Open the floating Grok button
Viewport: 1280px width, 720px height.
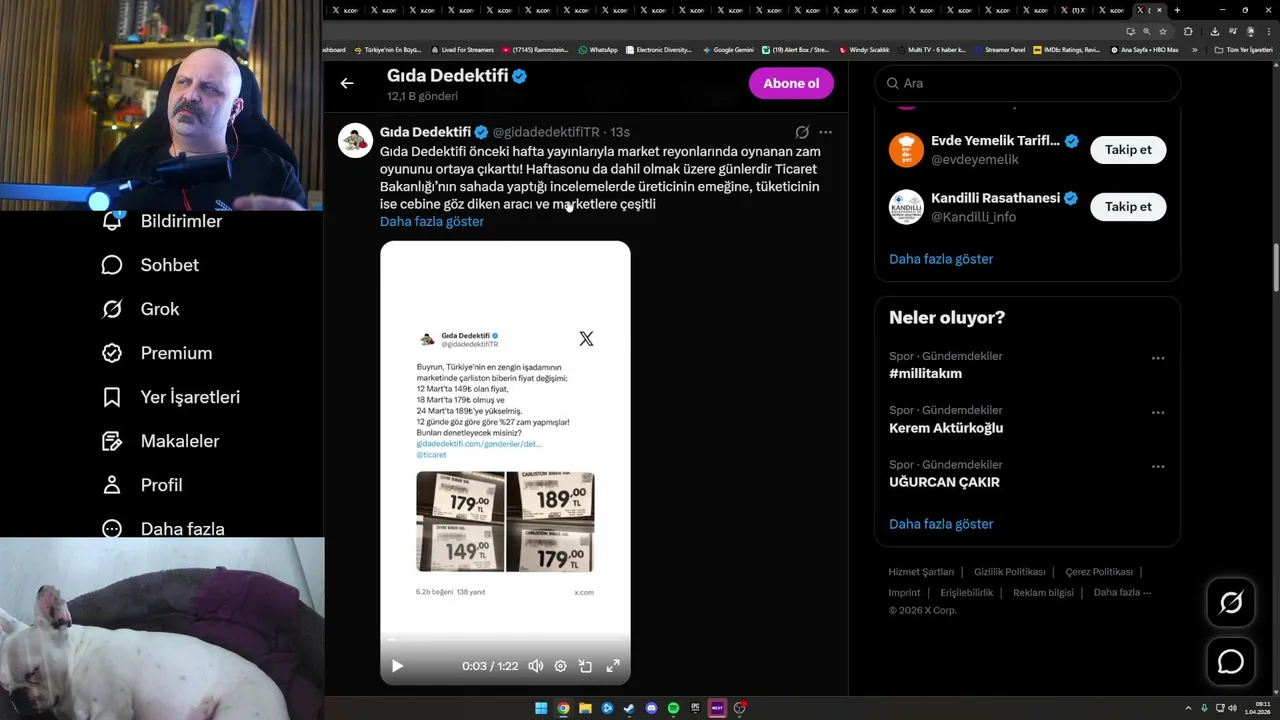pyautogui.click(x=1230, y=602)
